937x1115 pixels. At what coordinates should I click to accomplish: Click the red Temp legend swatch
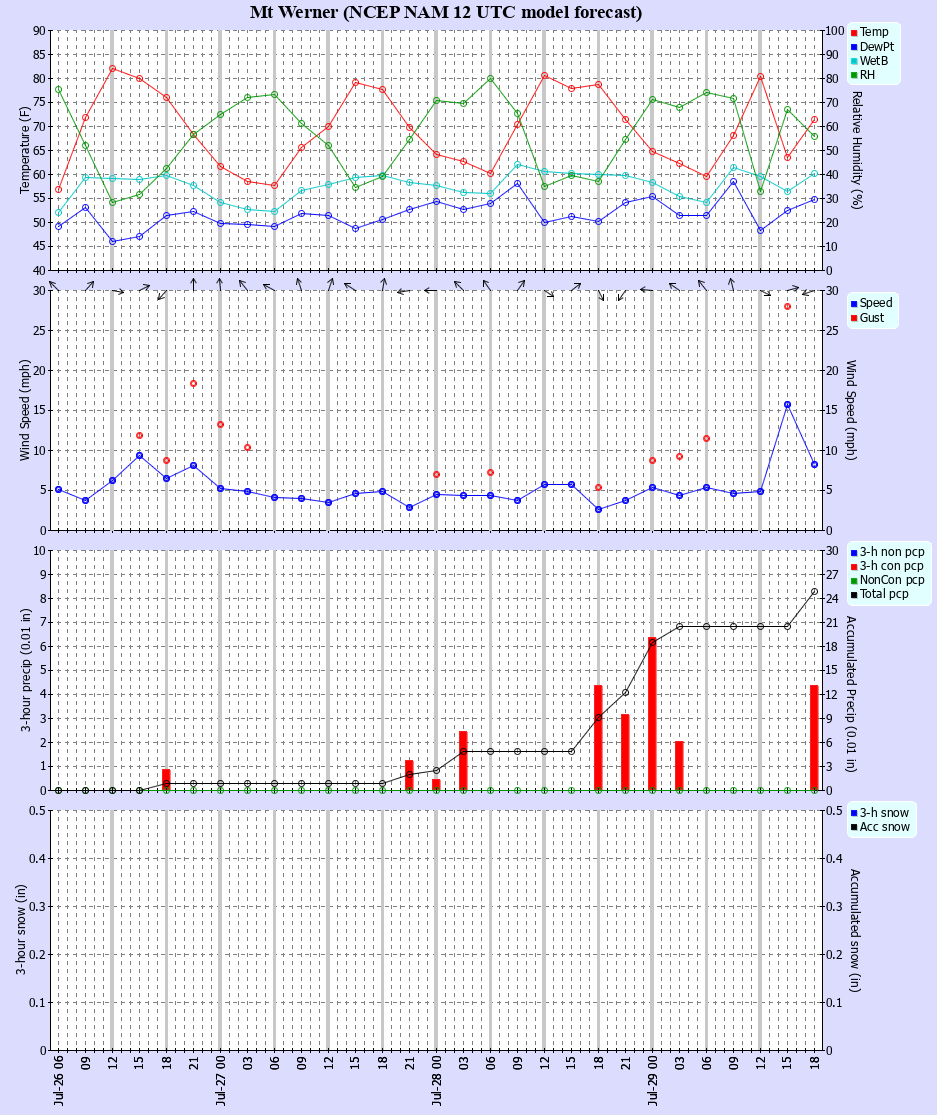[x=854, y=33]
